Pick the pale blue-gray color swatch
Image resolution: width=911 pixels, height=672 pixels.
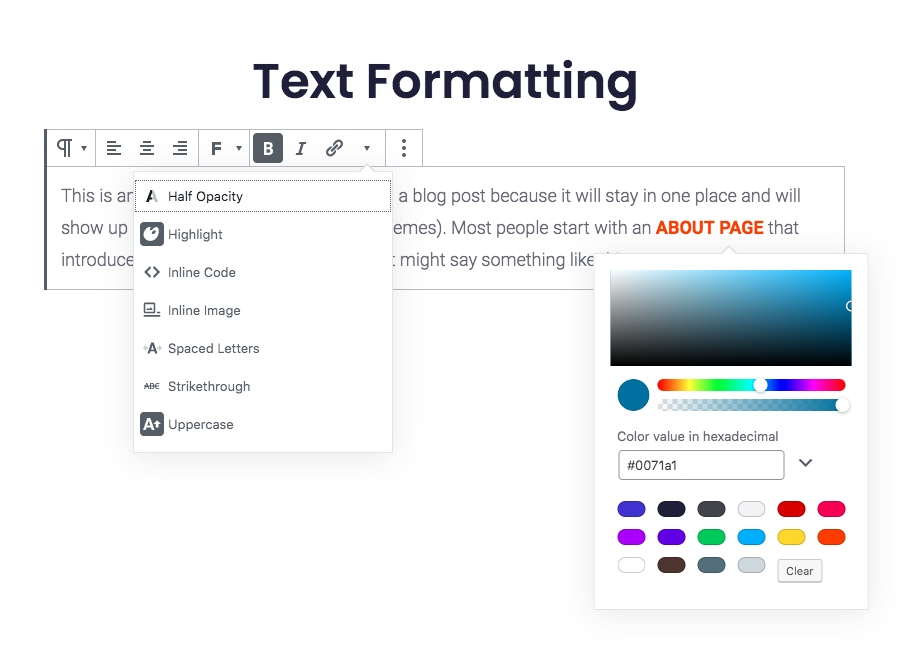(x=751, y=565)
